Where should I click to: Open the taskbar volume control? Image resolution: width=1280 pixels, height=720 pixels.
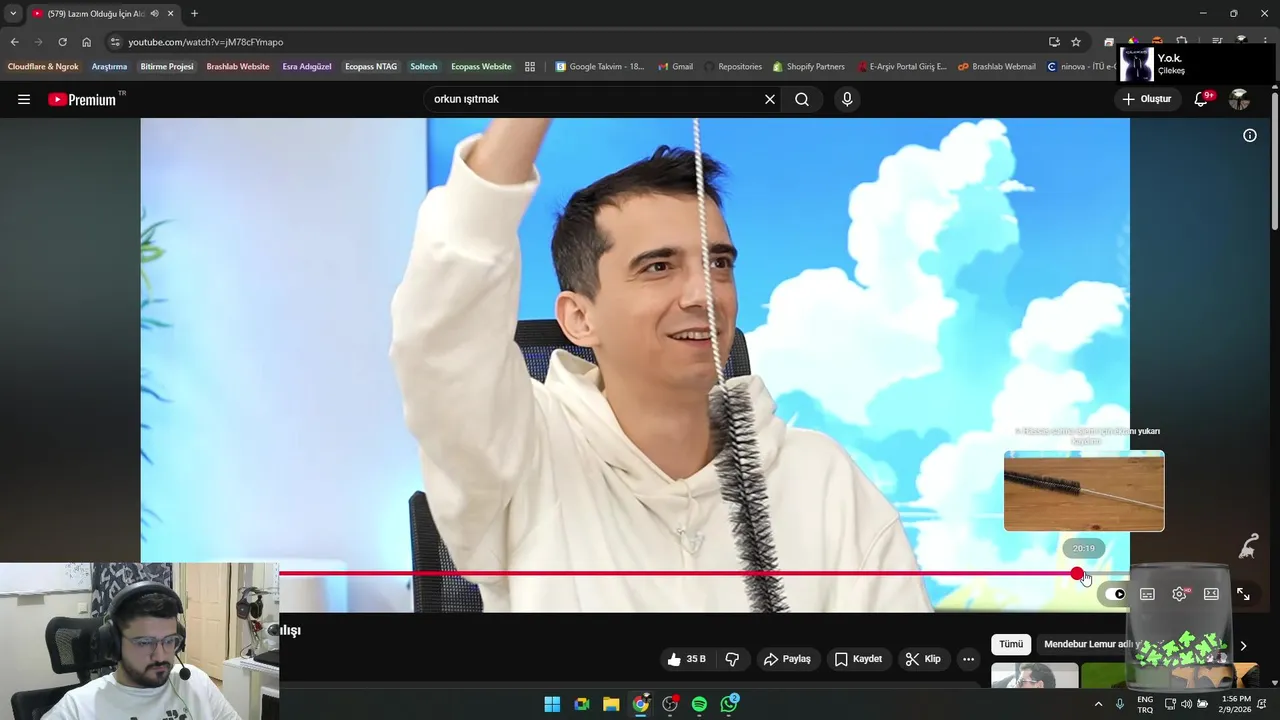1186,704
